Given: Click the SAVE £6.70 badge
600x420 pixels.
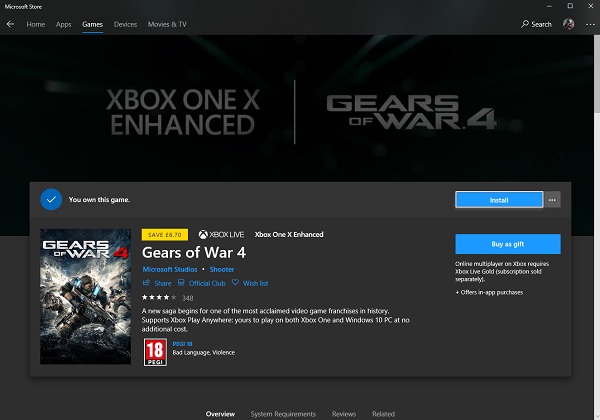Looking at the screenshot, I should pyautogui.click(x=165, y=234).
